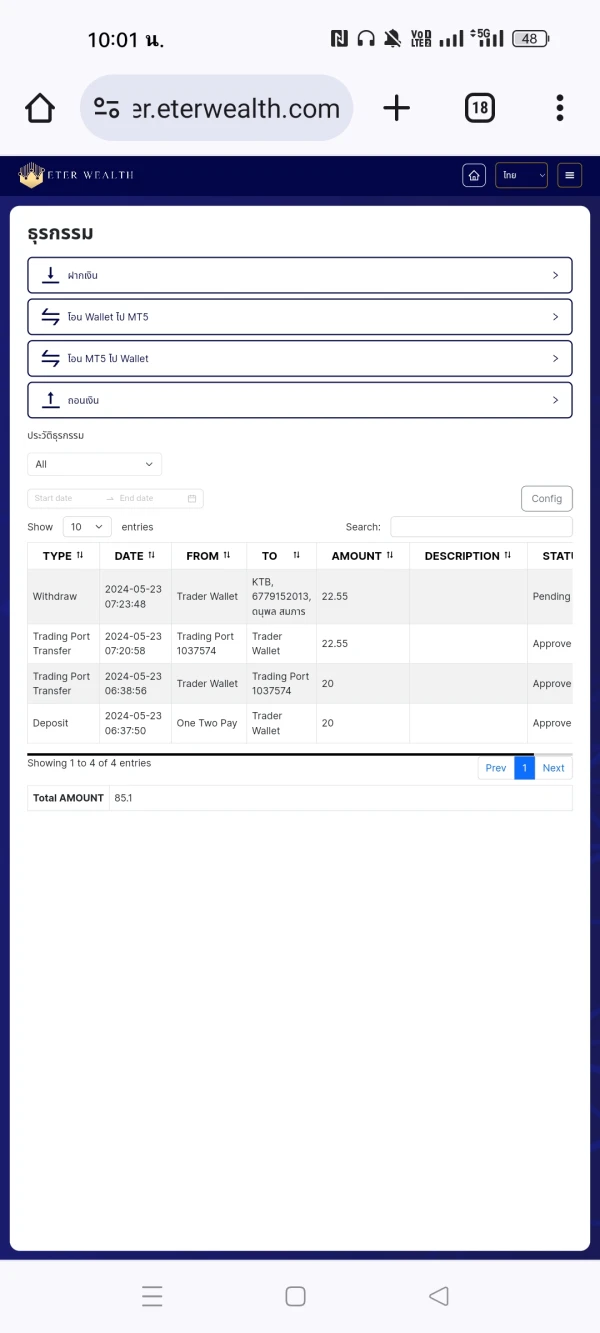Tap the site settings icon in address bar

107,108
